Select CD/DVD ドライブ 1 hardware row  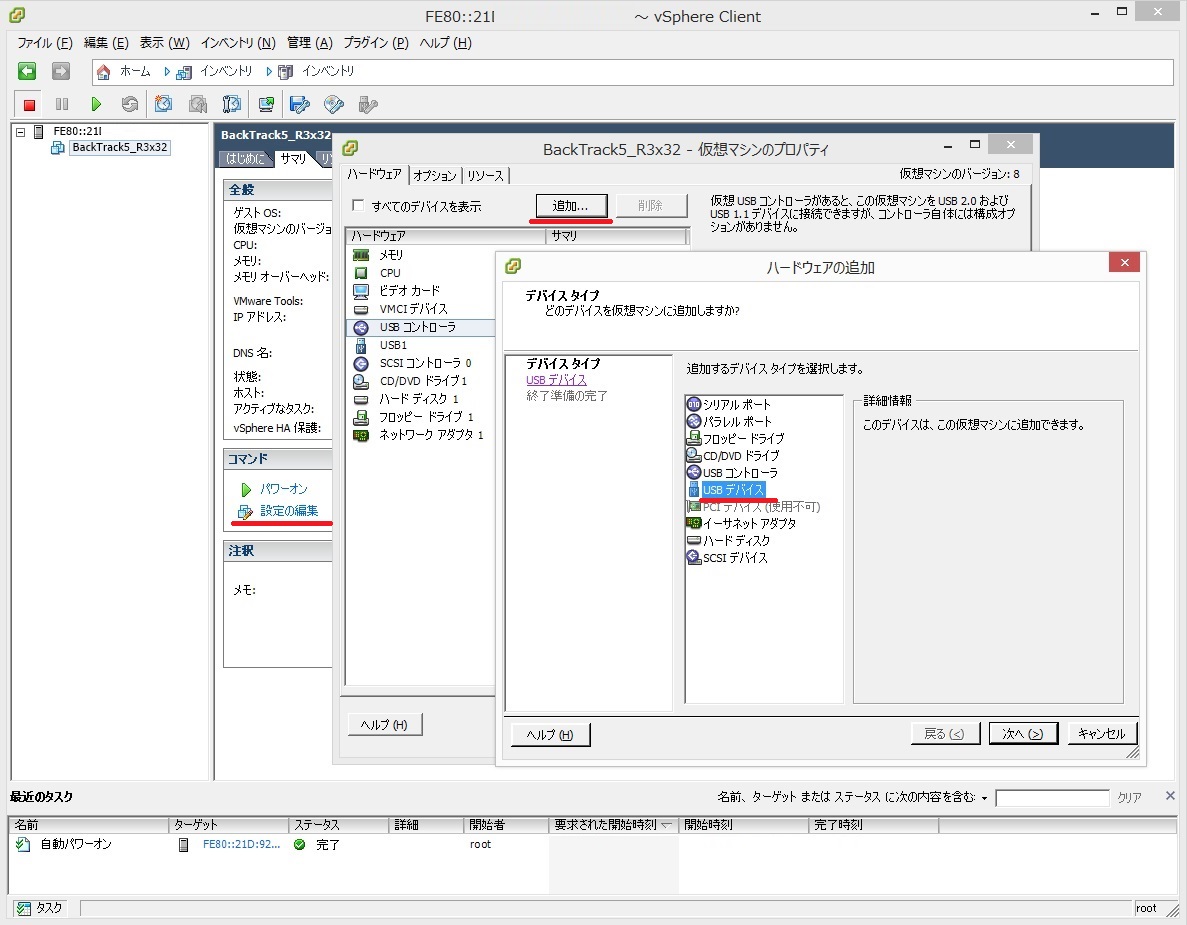(x=421, y=381)
